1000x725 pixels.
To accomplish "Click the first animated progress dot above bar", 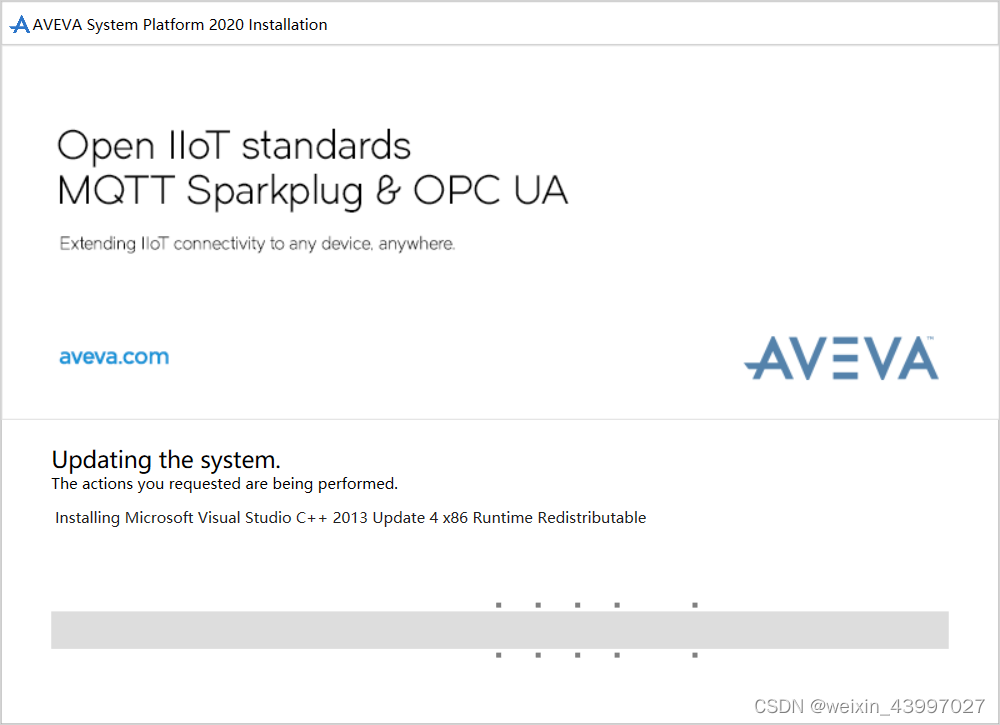I will click(499, 605).
